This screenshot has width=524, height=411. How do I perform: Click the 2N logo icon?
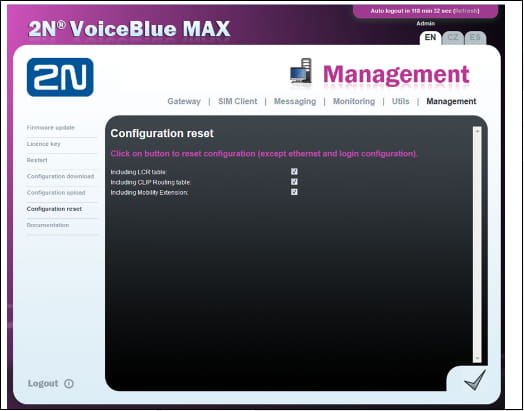point(60,77)
